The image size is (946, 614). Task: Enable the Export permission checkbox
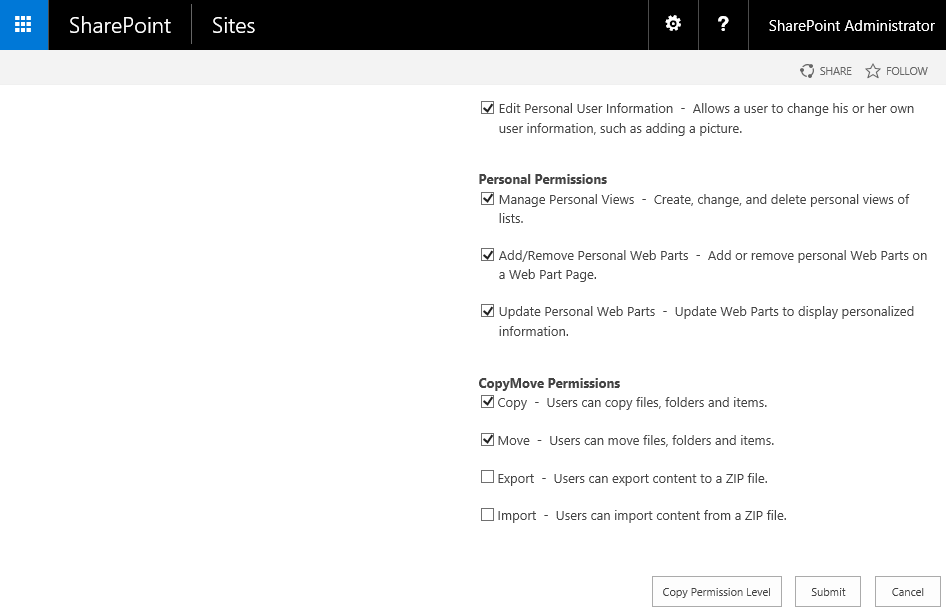[x=488, y=478]
